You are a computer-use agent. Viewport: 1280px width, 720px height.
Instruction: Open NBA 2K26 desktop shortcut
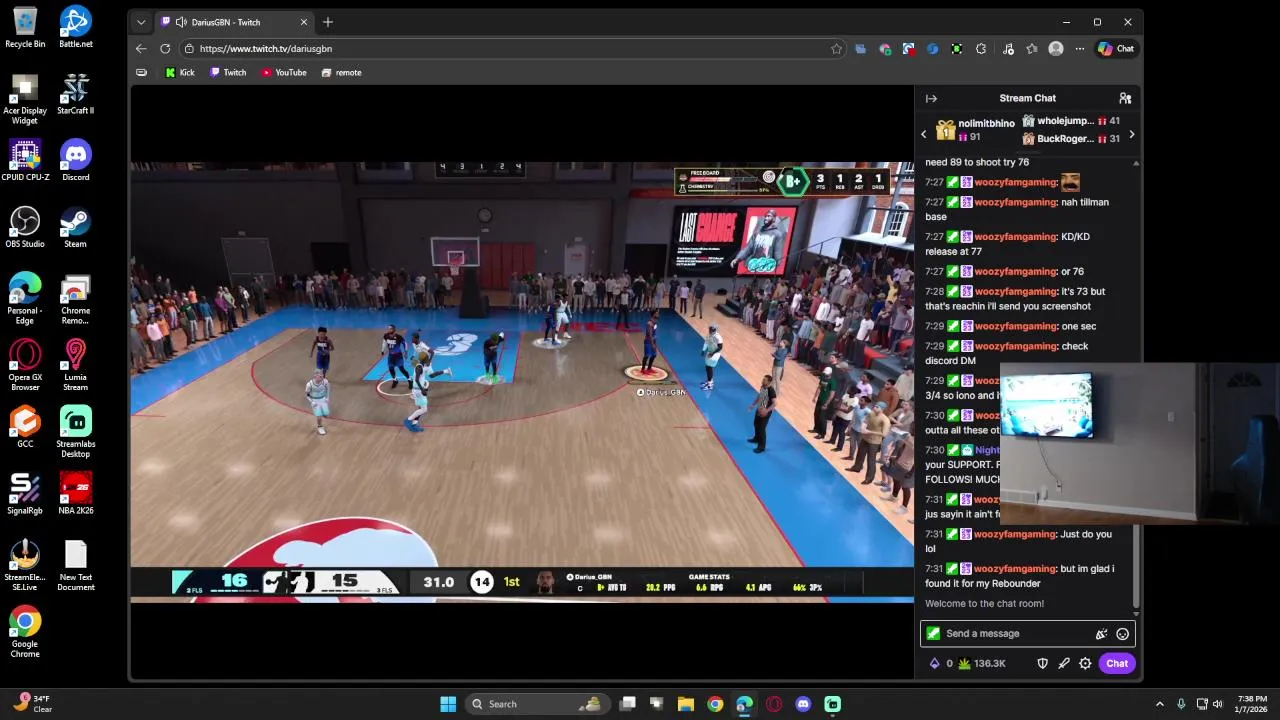coord(75,493)
